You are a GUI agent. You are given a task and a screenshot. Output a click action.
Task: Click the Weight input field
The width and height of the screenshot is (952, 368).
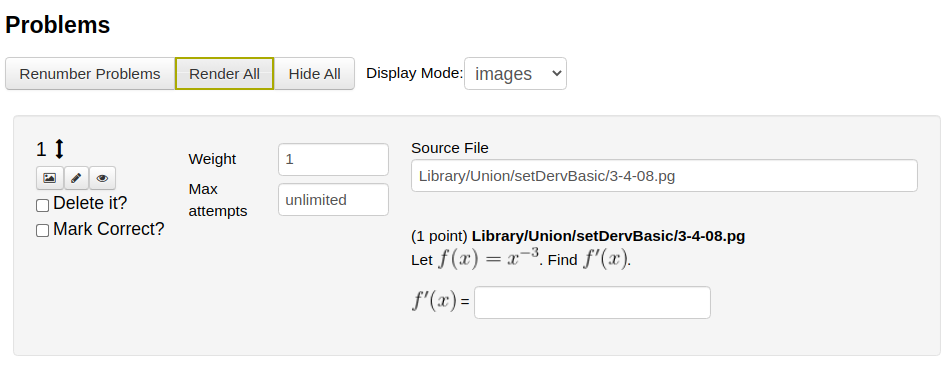tap(333, 159)
